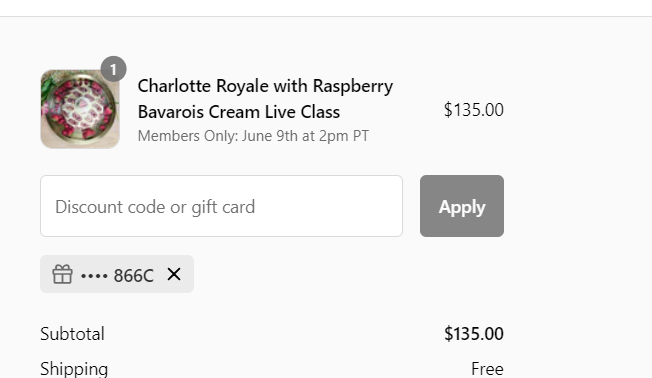Remove the applied gift card ending 866C

(174, 274)
